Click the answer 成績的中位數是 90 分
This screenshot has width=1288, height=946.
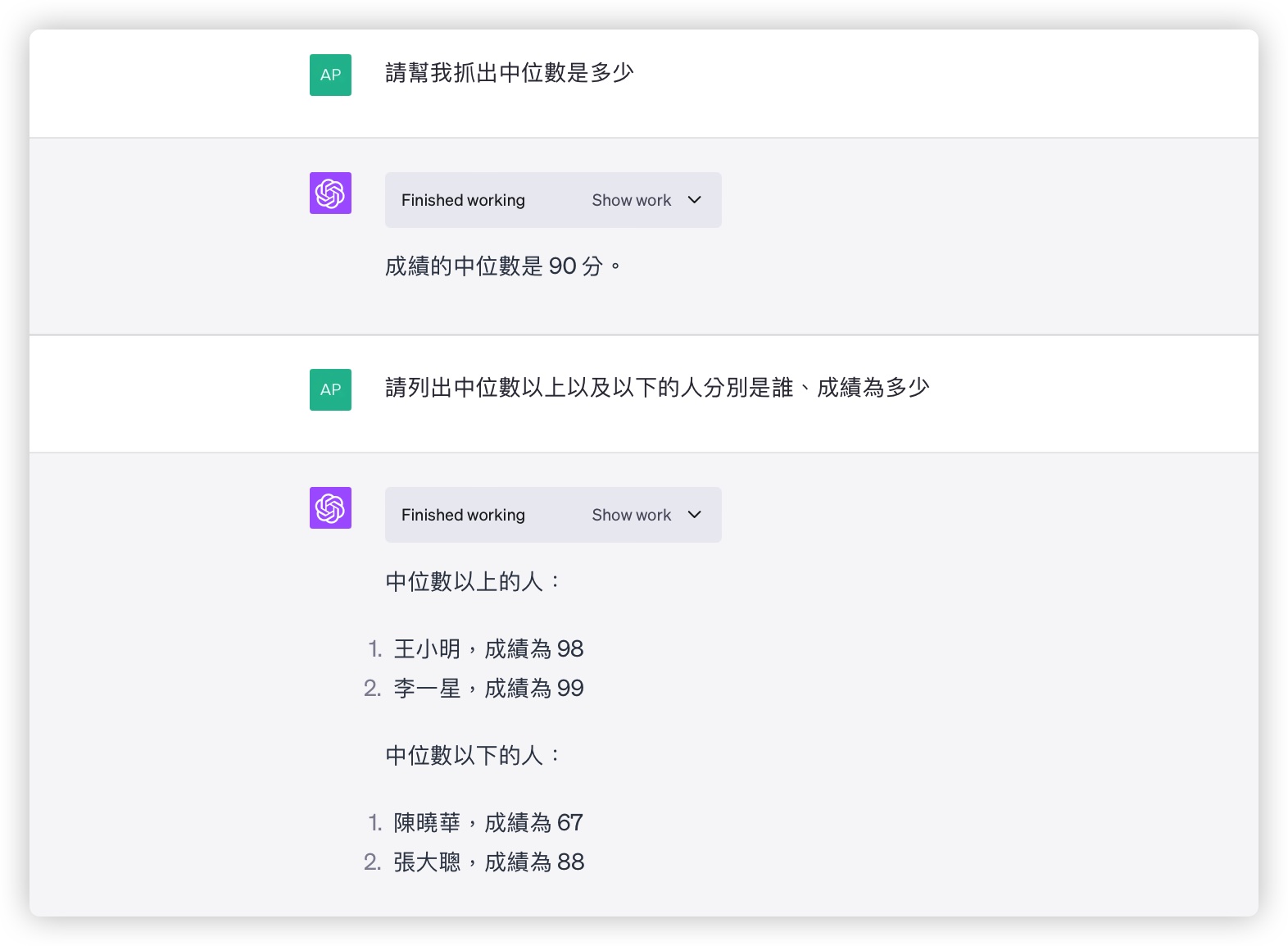(503, 266)
